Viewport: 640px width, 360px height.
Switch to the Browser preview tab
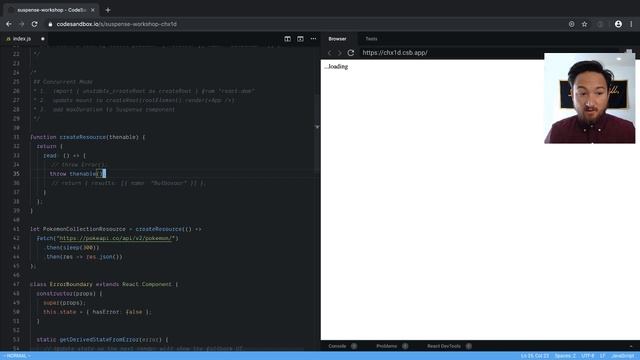(337, 39)
